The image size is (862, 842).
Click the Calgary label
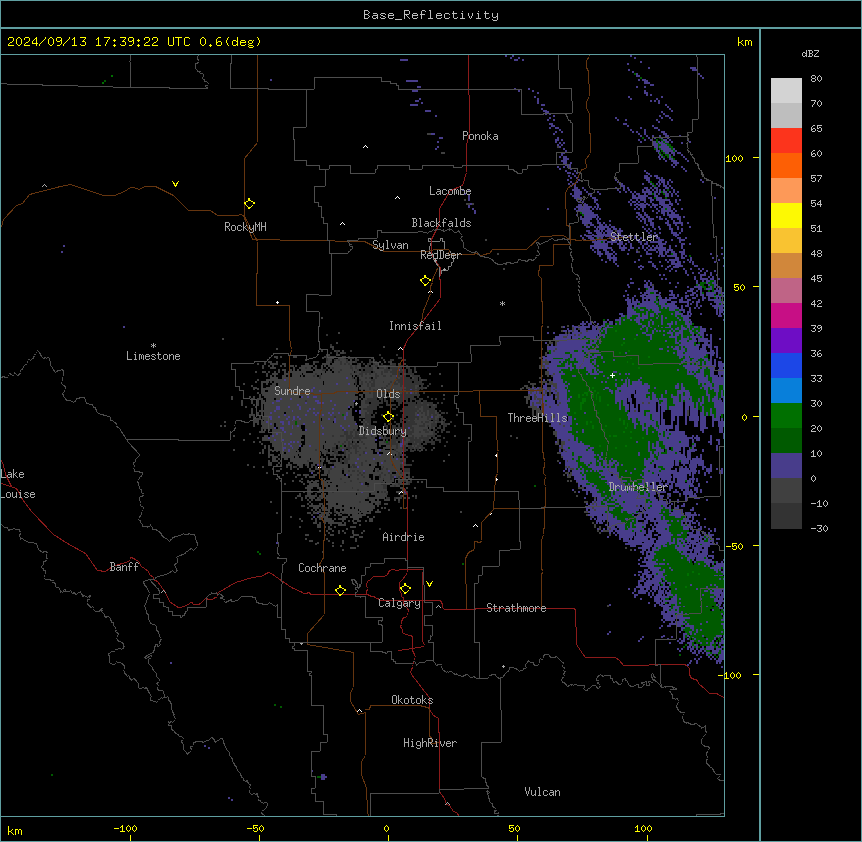400,603
